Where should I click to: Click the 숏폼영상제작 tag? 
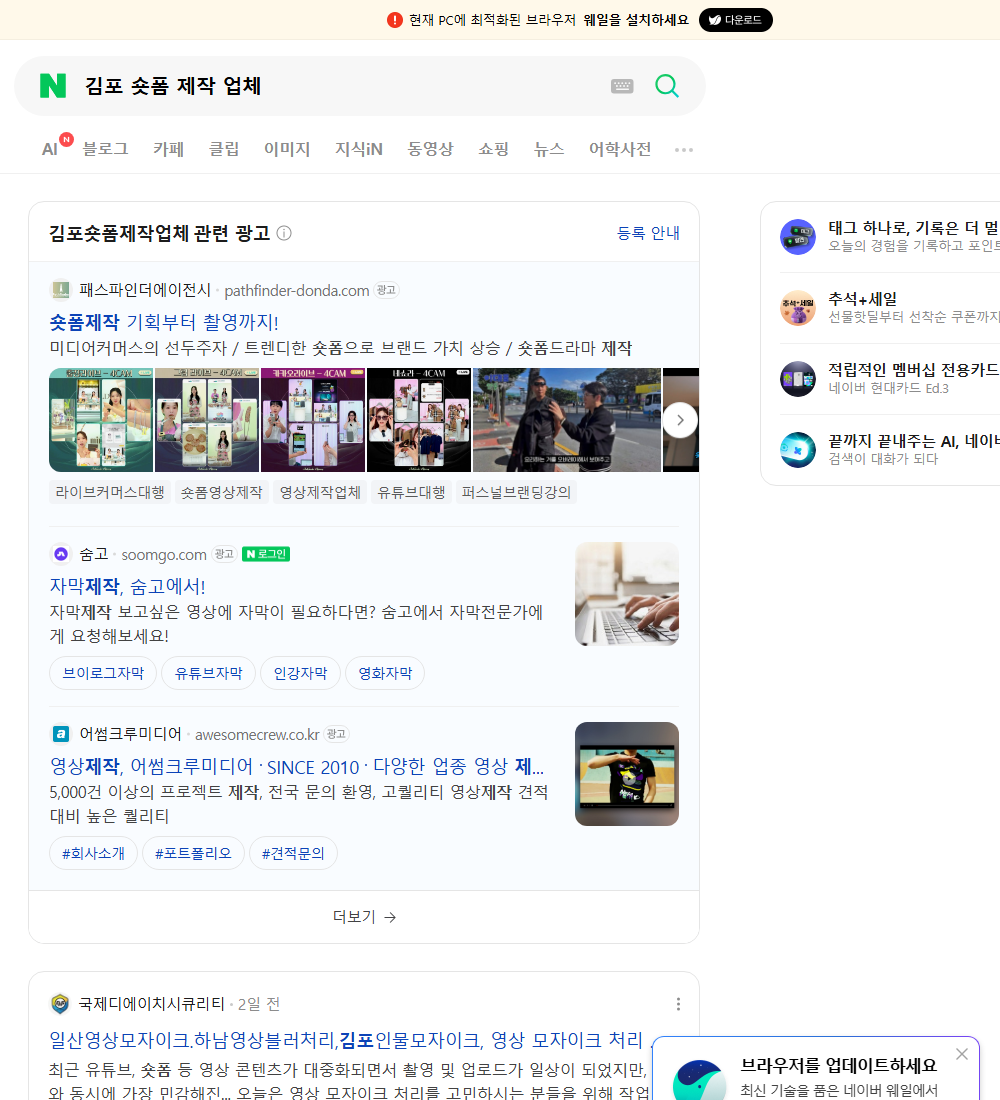coord(222,492)
